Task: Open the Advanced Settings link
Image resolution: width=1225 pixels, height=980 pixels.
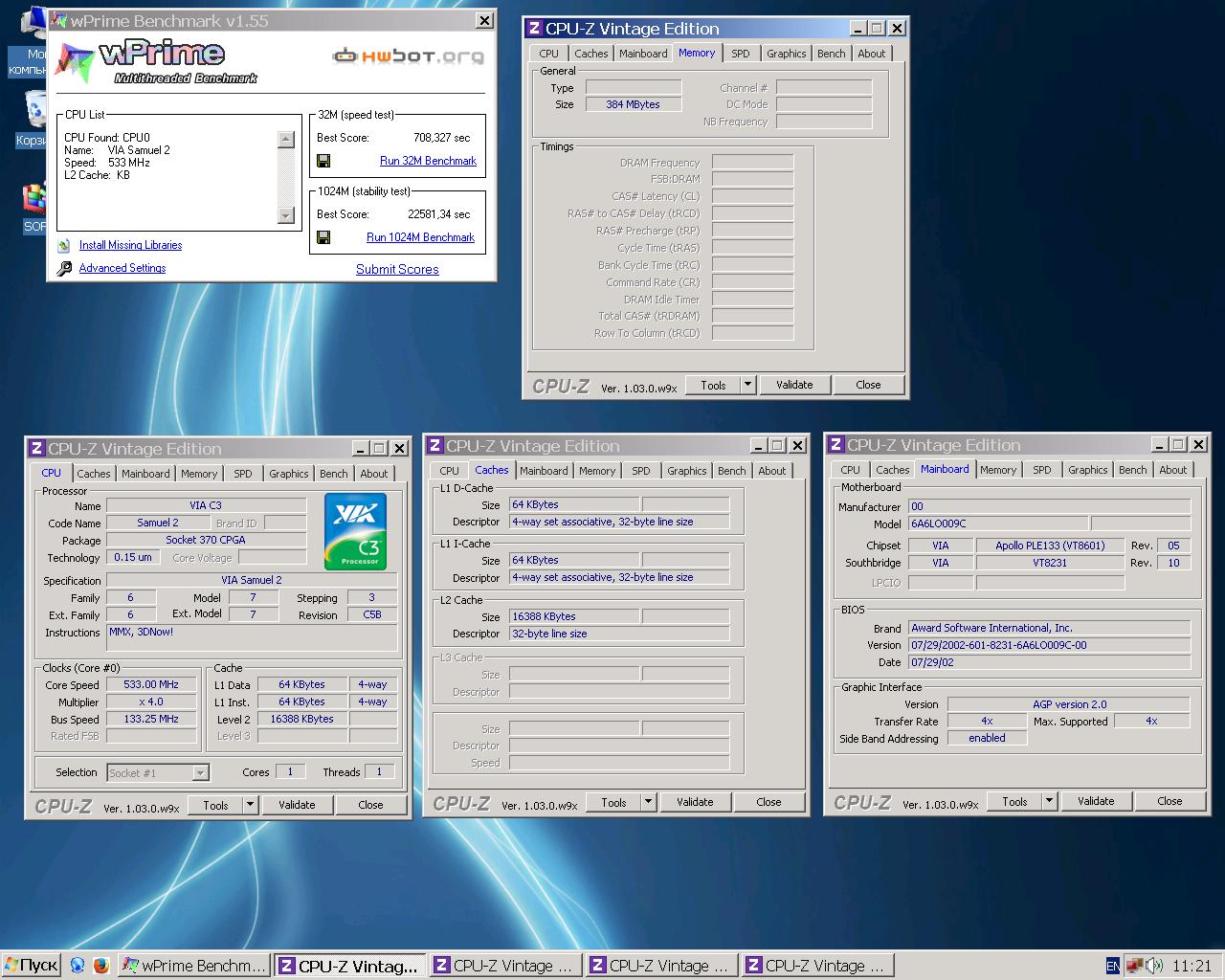Action: [x=122, y=268]
